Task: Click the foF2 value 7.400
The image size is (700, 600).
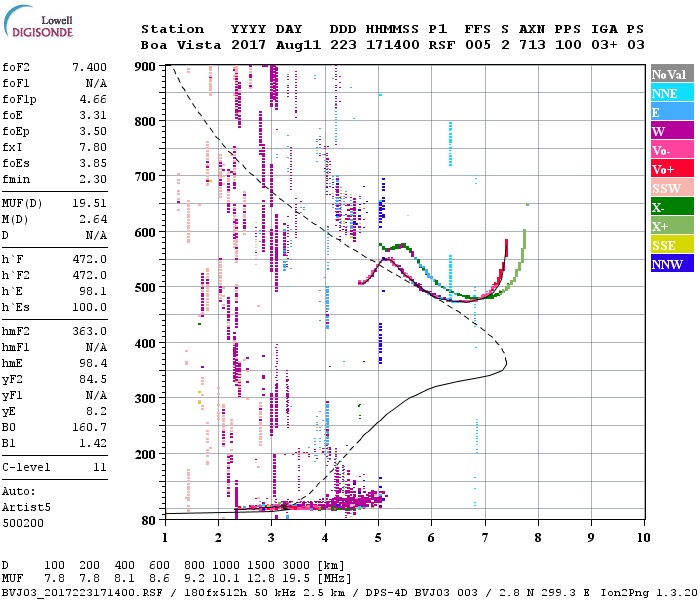Action: 88,67
